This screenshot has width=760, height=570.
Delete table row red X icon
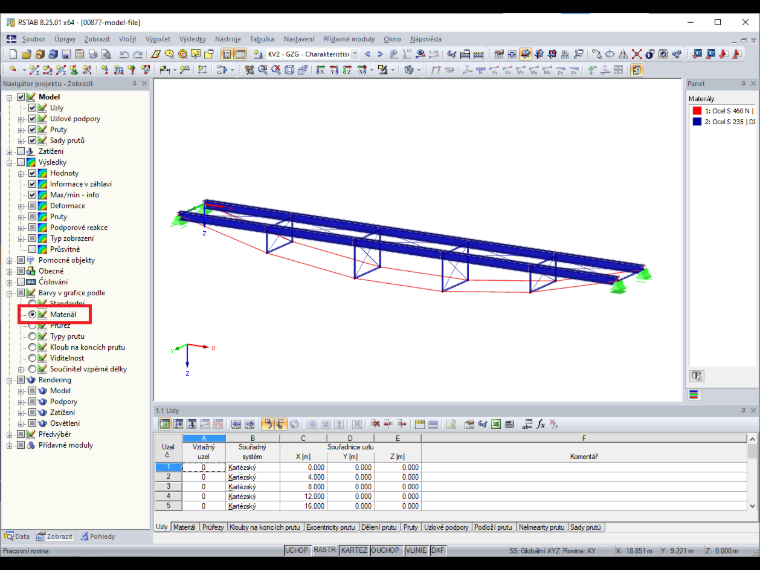(375, 424)
